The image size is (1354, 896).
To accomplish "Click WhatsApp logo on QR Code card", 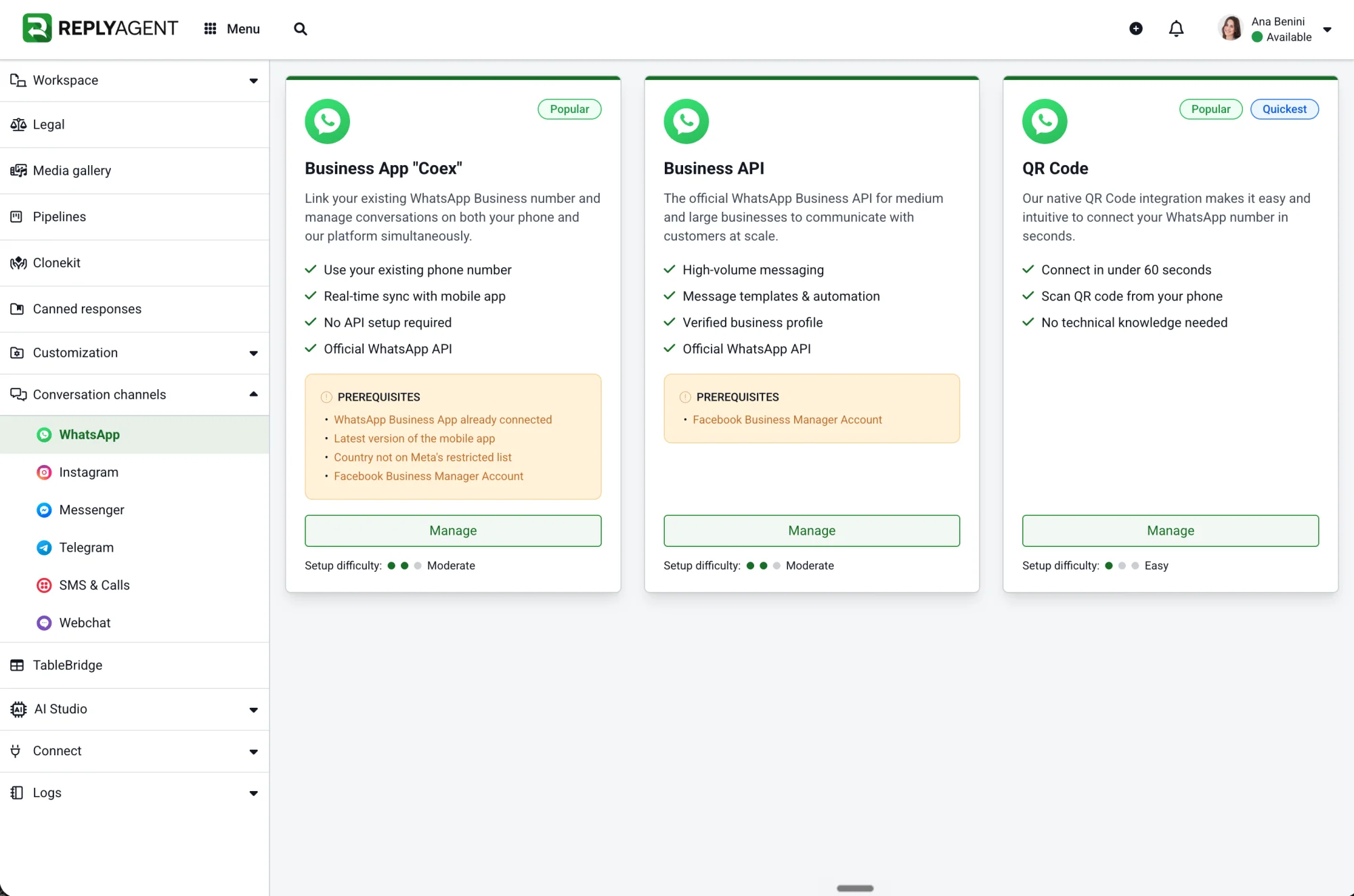I will (1045, 121).
